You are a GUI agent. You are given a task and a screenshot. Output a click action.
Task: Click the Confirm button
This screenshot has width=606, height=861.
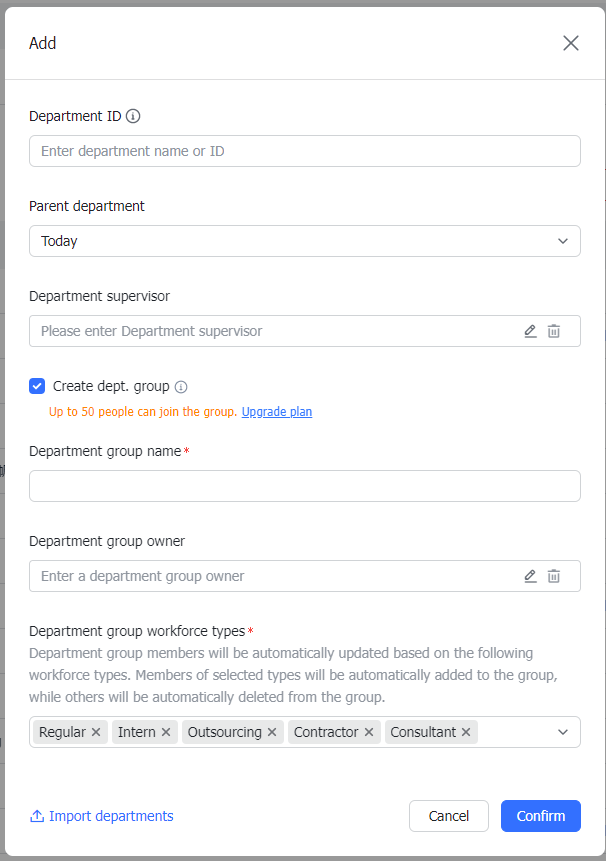(540, 816)
